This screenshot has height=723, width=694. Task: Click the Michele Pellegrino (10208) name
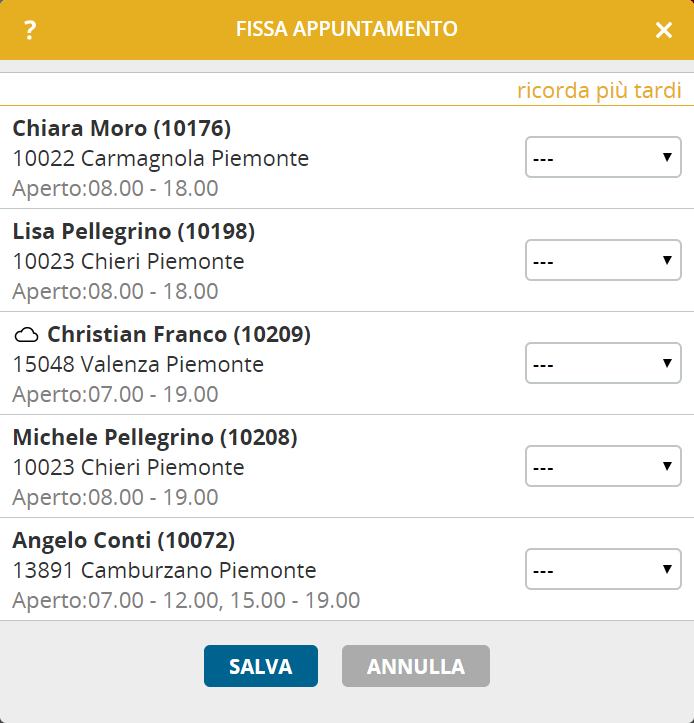155,437
